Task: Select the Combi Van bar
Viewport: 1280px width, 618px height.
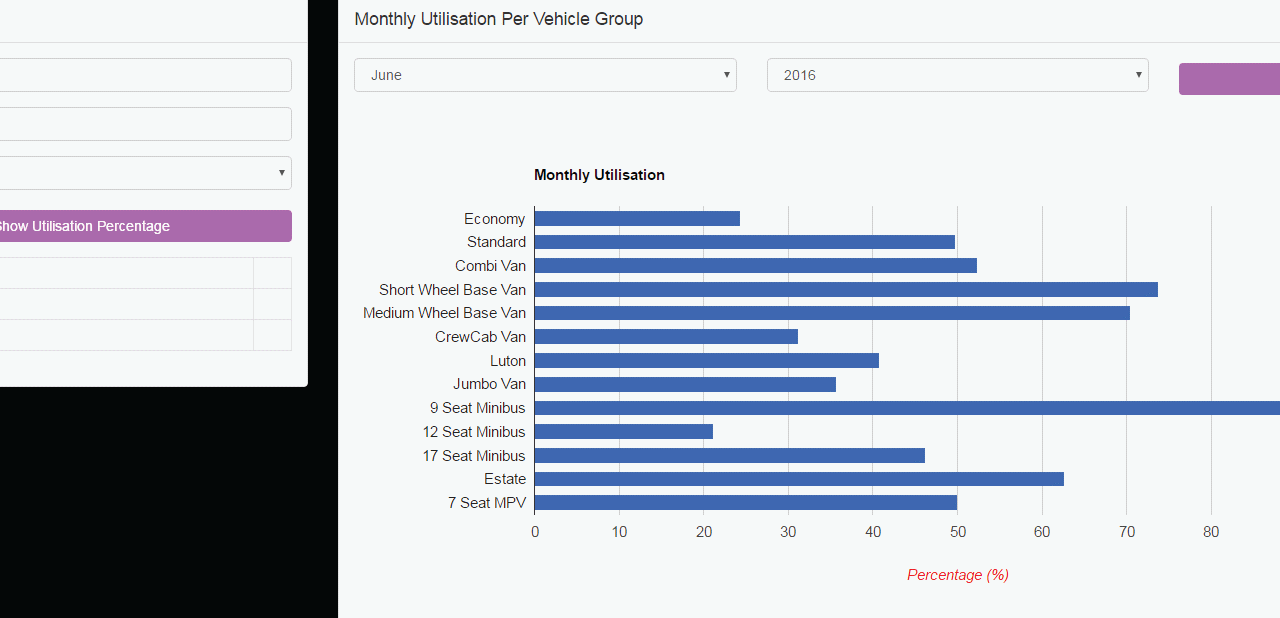Action: [x=756, y=266]
